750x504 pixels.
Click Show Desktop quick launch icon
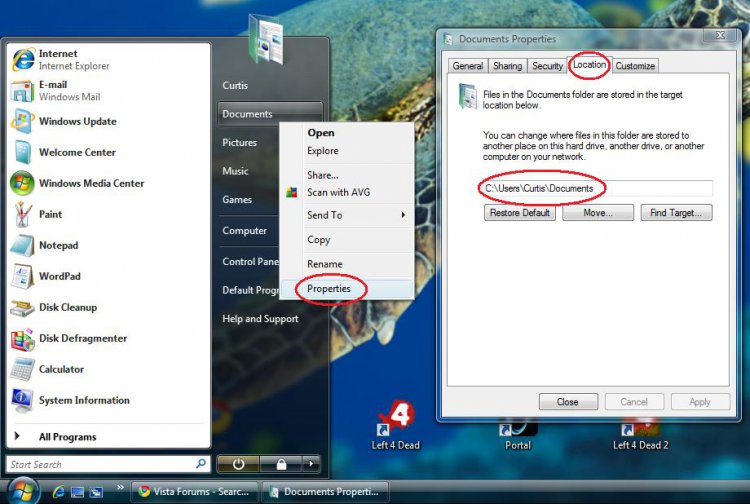(x=77, y=492)
